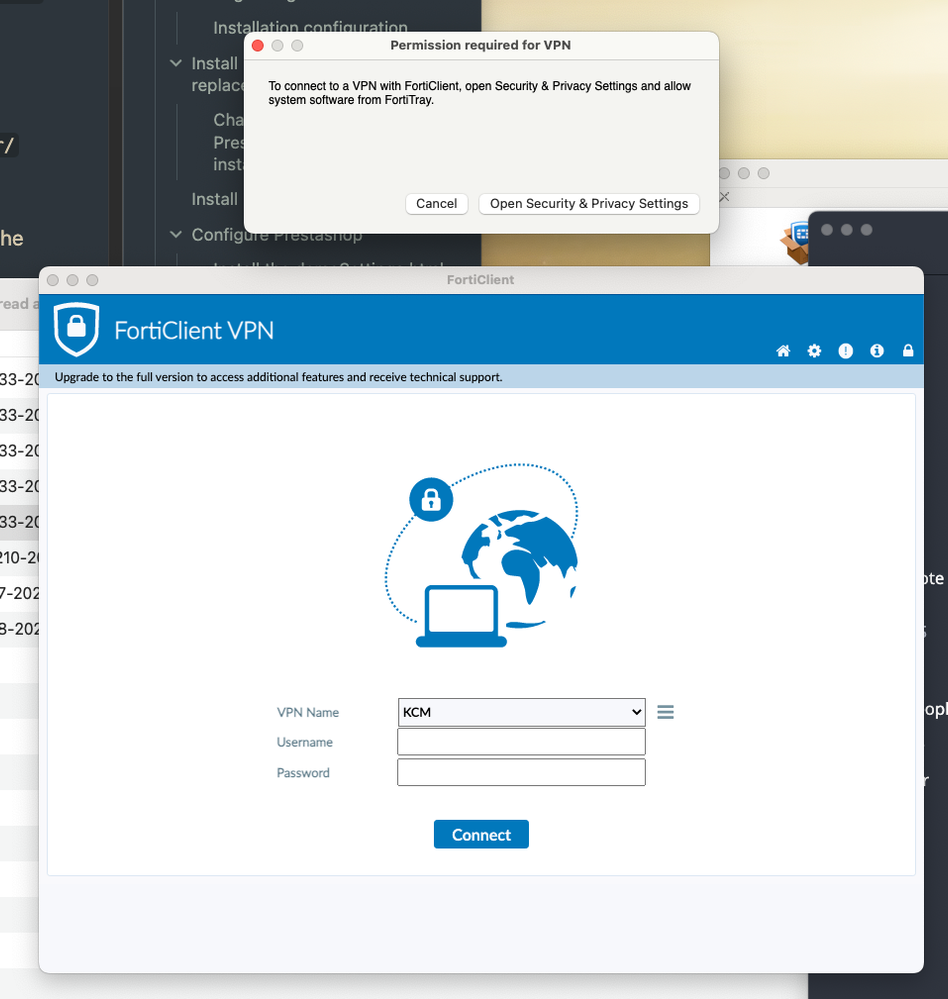The image size is (948, 999).
Task: Click the upgrade to full version banner
Action: [x=278, y=377]
